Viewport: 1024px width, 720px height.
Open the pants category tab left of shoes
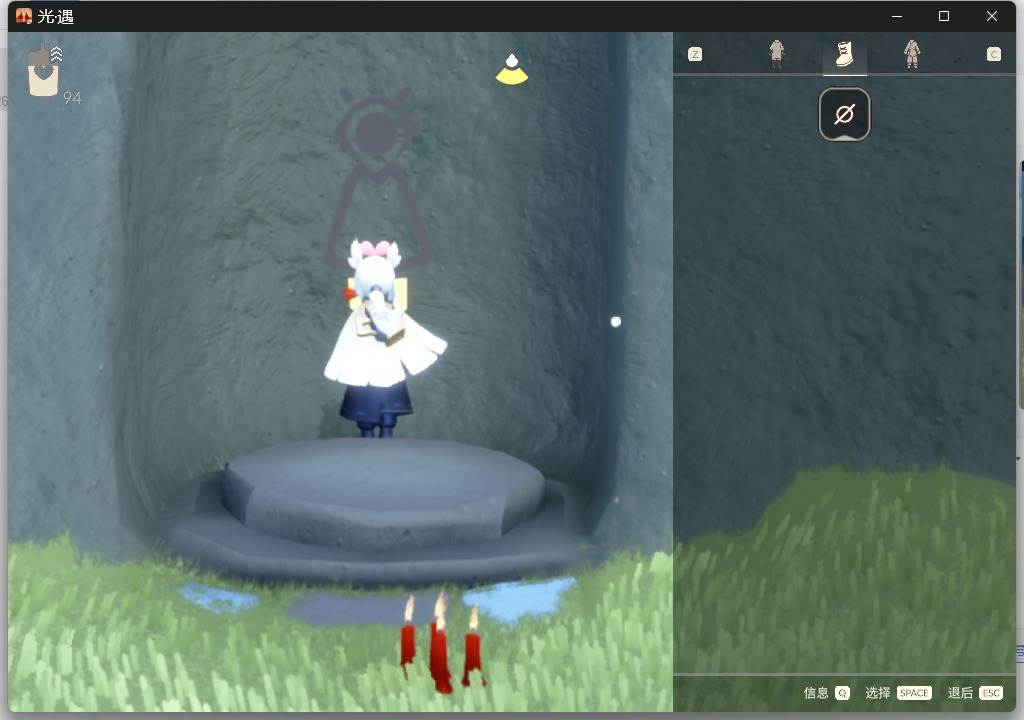[x=776, y=54]
